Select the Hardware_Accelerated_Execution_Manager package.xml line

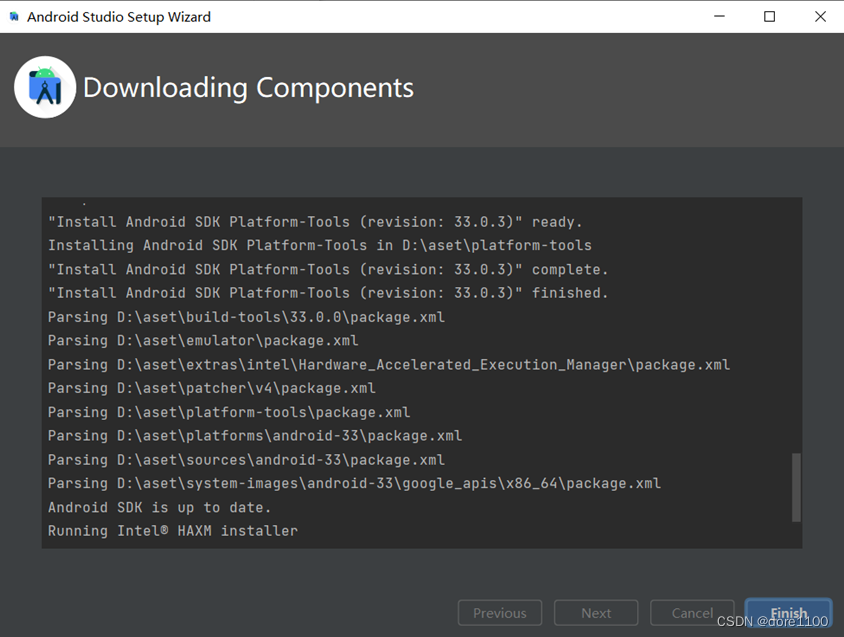pyautogui.click(x=389, y=365)
